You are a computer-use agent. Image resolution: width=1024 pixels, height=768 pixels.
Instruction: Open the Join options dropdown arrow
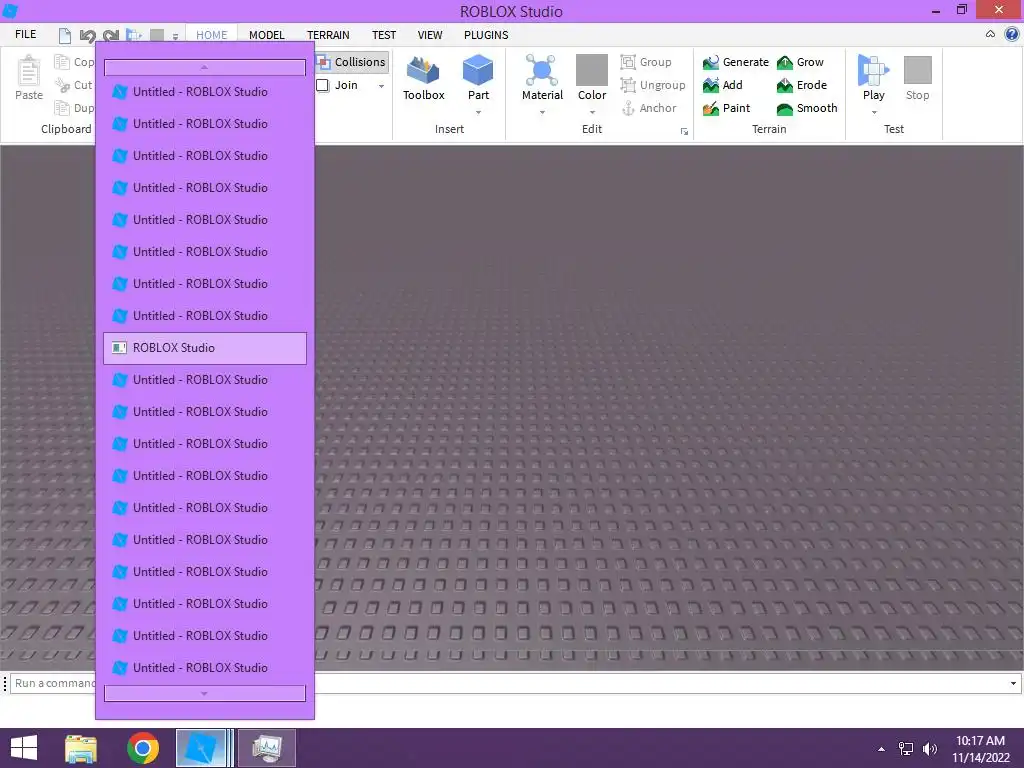[381, 86]
